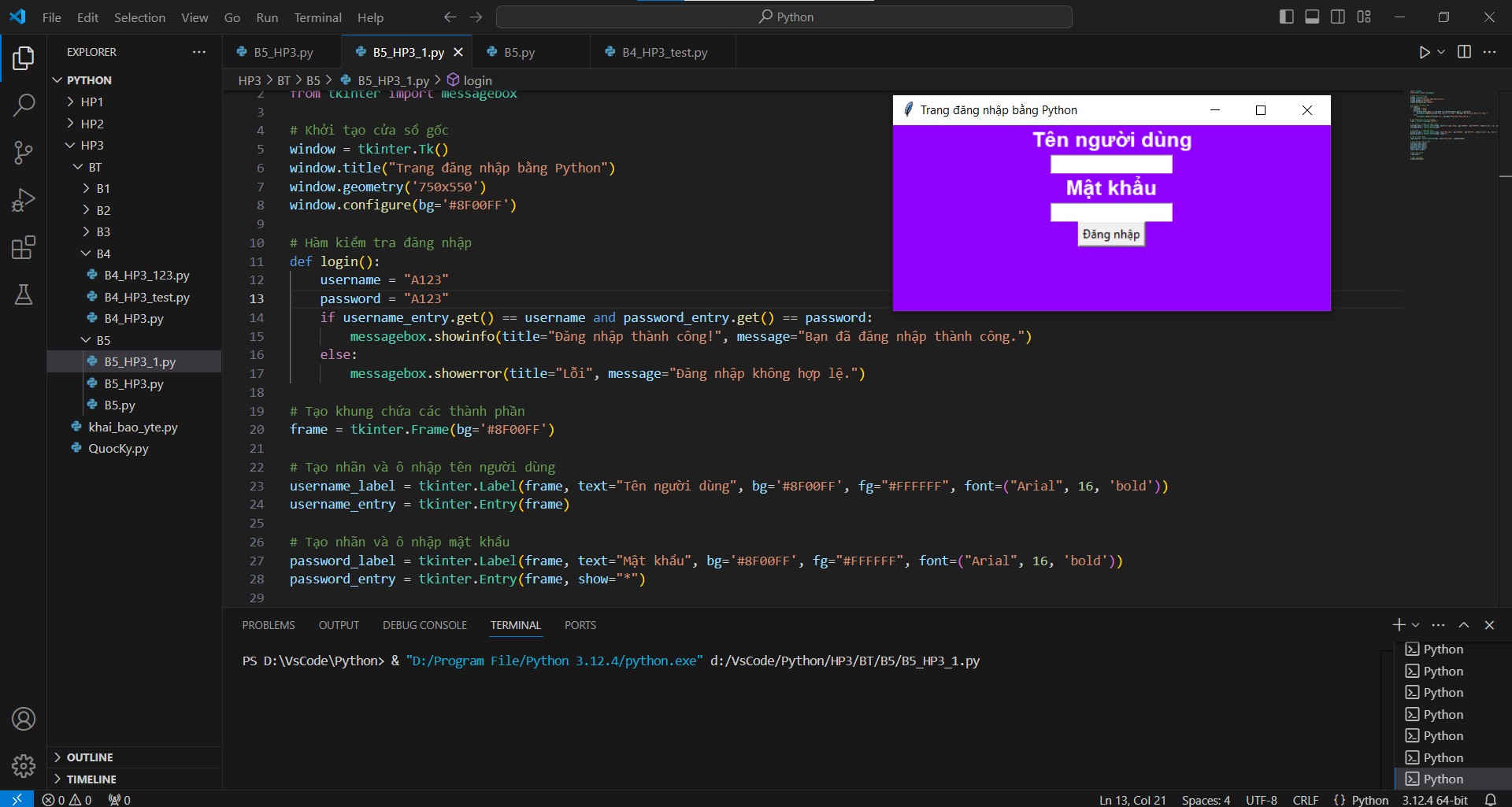Open the remote window indicator
This screenshot has height=807, width=1512.
[x=17, y=799]
